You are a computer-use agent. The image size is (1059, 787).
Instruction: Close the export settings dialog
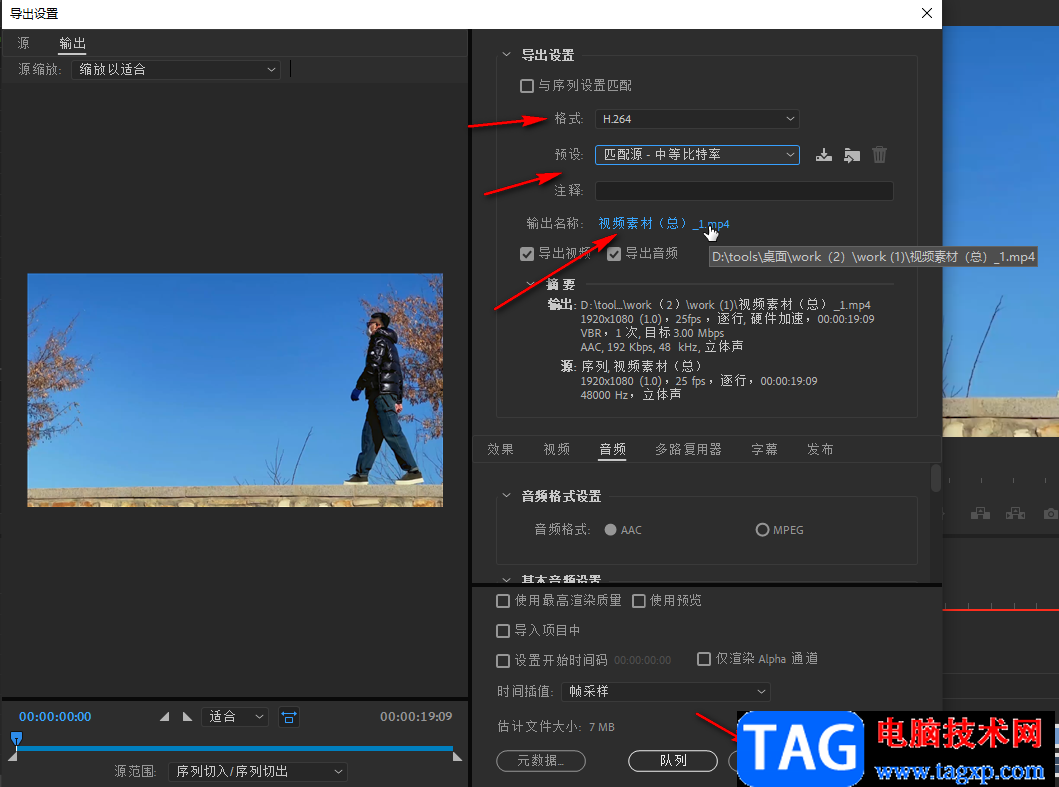click(927, 14)
